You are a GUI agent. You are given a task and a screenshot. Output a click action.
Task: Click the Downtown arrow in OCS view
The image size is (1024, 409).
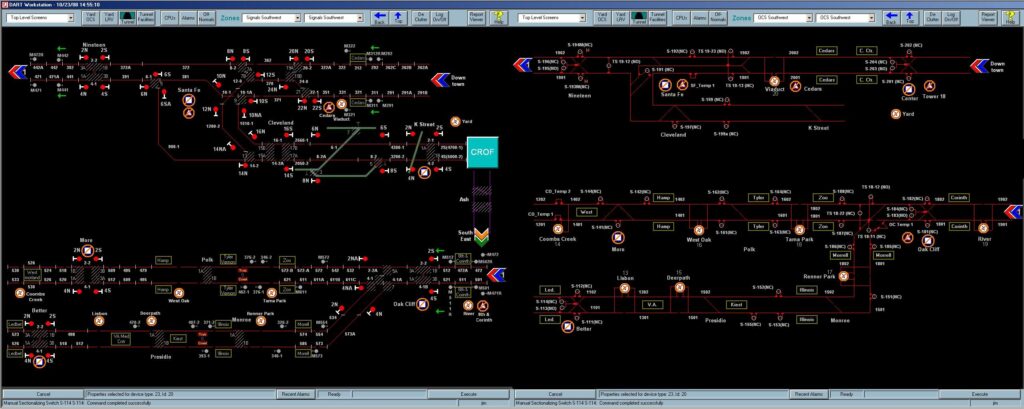[x=980, y=65]
